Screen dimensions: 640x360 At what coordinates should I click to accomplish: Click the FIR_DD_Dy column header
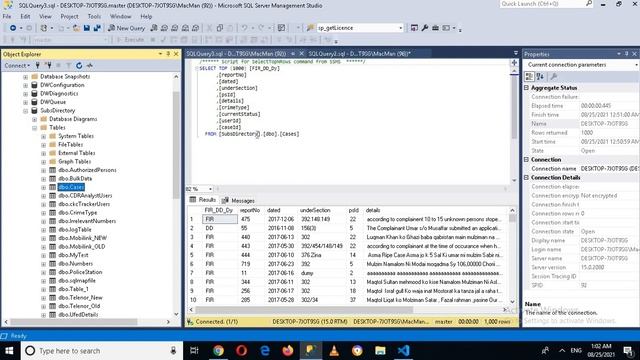tap(219, 210)
